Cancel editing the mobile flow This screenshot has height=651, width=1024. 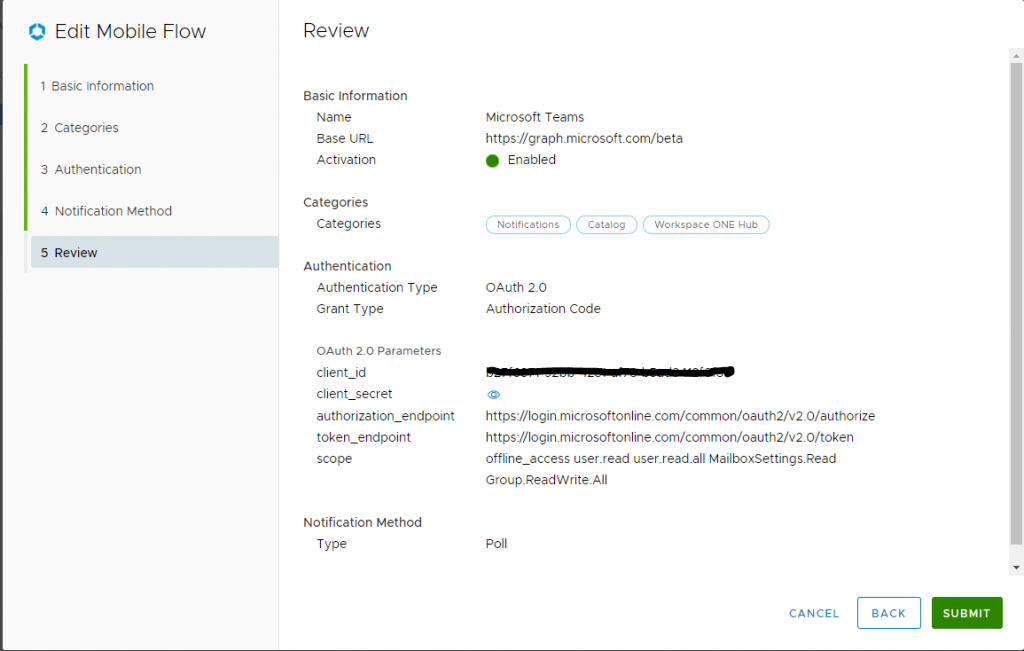(814, 613)
